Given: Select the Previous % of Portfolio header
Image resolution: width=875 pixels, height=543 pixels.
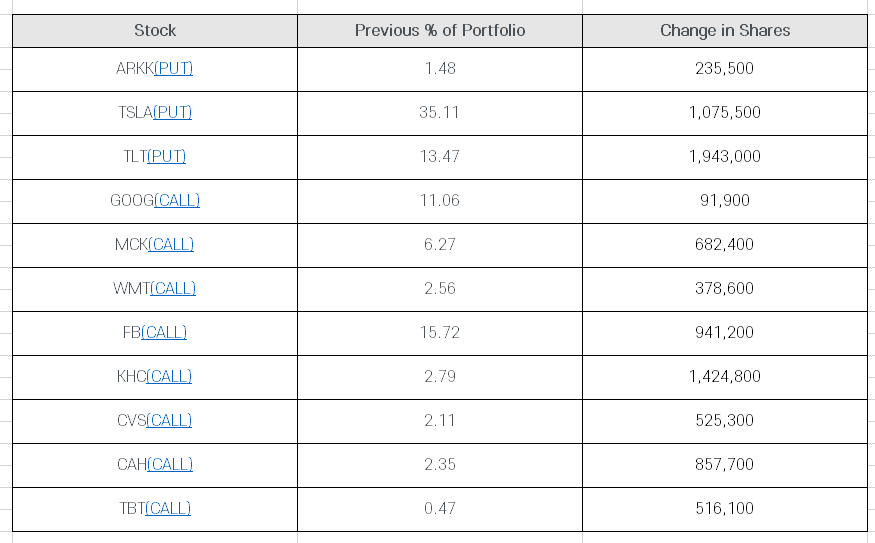Looking at the screenshot, I should click(440, 31).
